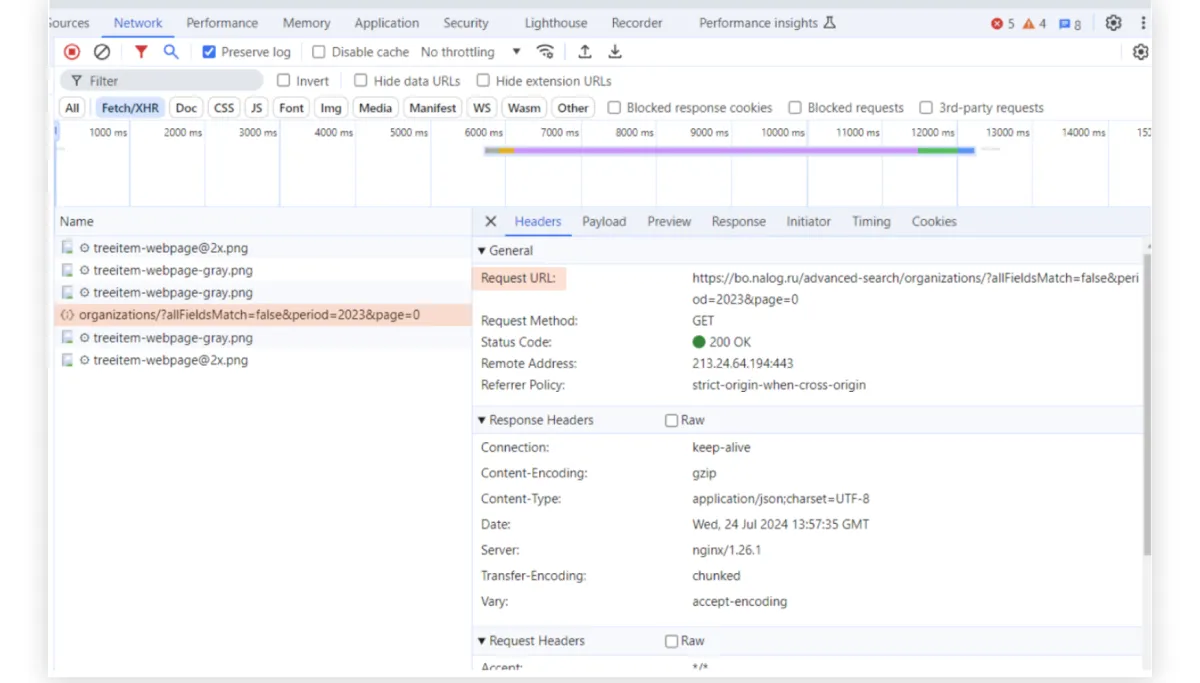Image resolution: width=1200 pixels, height=683 pixels.
Task: Click the JS resource type filter
Action: pyautogui.click(x=257, y=108)
